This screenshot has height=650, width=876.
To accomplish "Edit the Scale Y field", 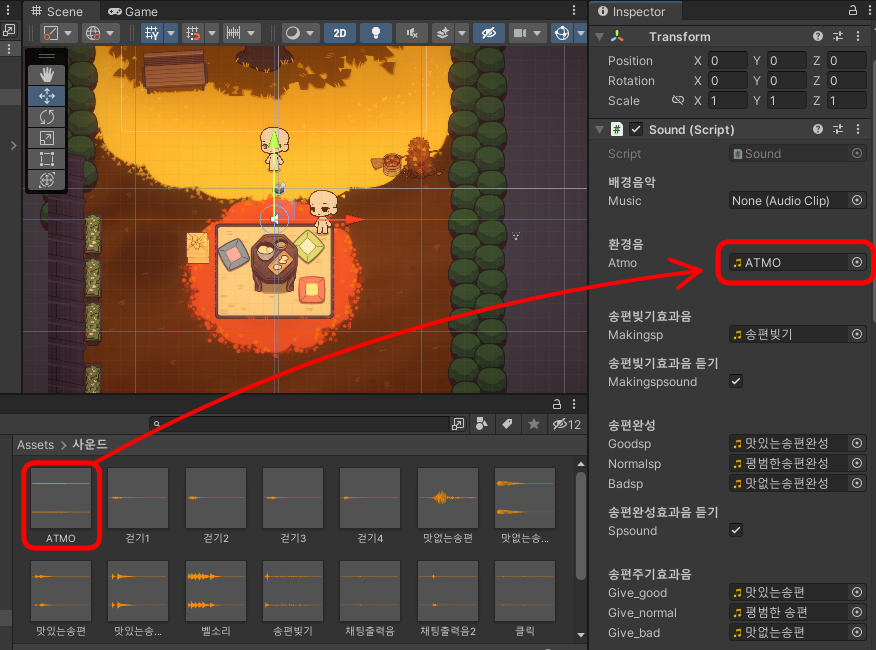I will (787, 101).
